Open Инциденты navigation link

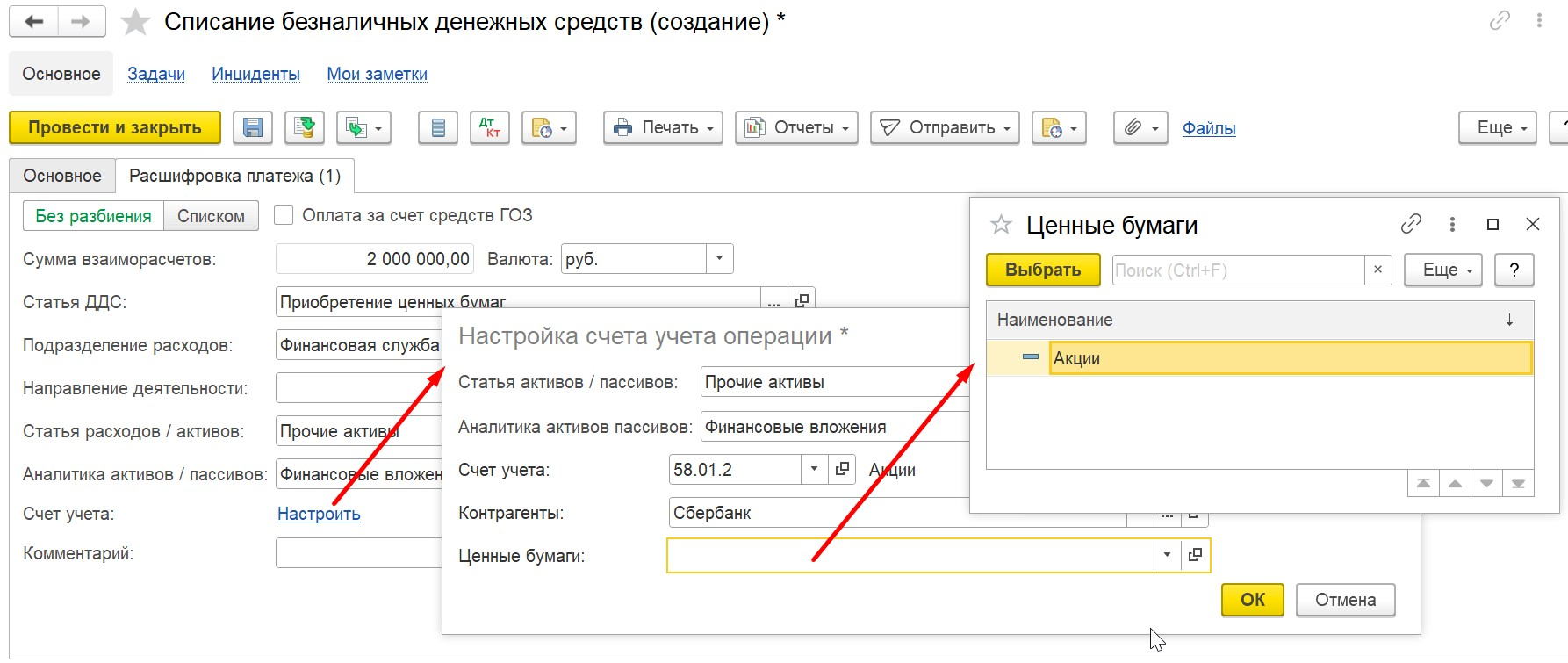255,74
